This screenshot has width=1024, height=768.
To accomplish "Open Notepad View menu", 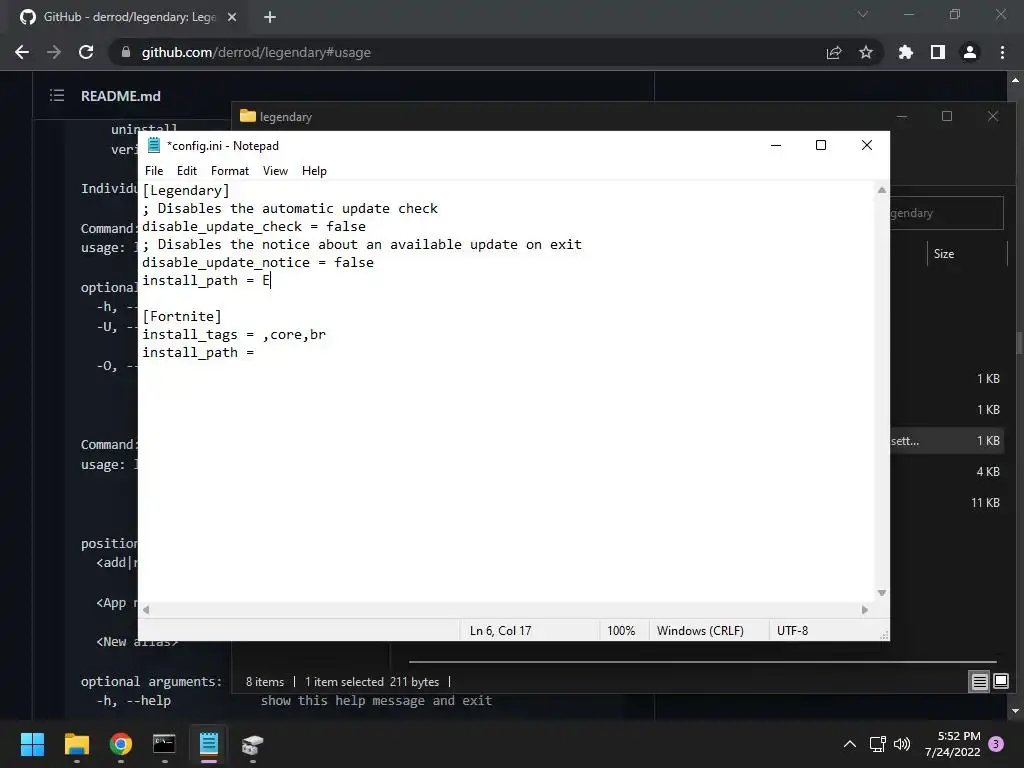I will tap(275, 171).
